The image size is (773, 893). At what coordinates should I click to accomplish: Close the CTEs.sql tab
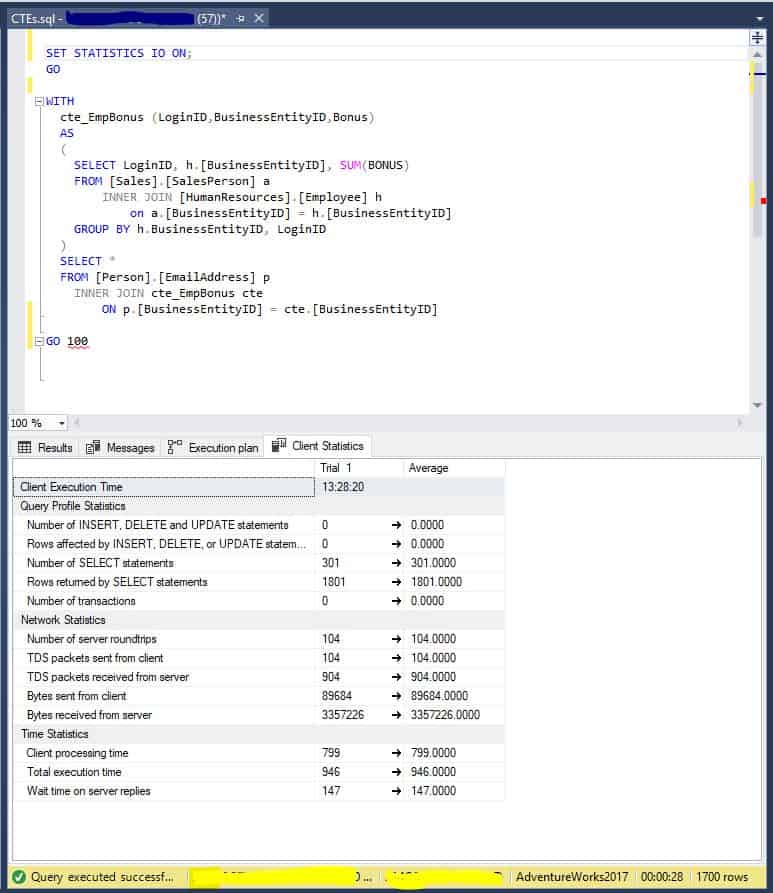[x=259, y=18]
